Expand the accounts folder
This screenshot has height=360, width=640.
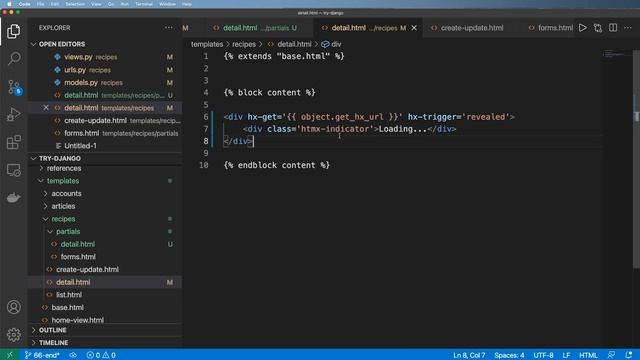(66, 193)
